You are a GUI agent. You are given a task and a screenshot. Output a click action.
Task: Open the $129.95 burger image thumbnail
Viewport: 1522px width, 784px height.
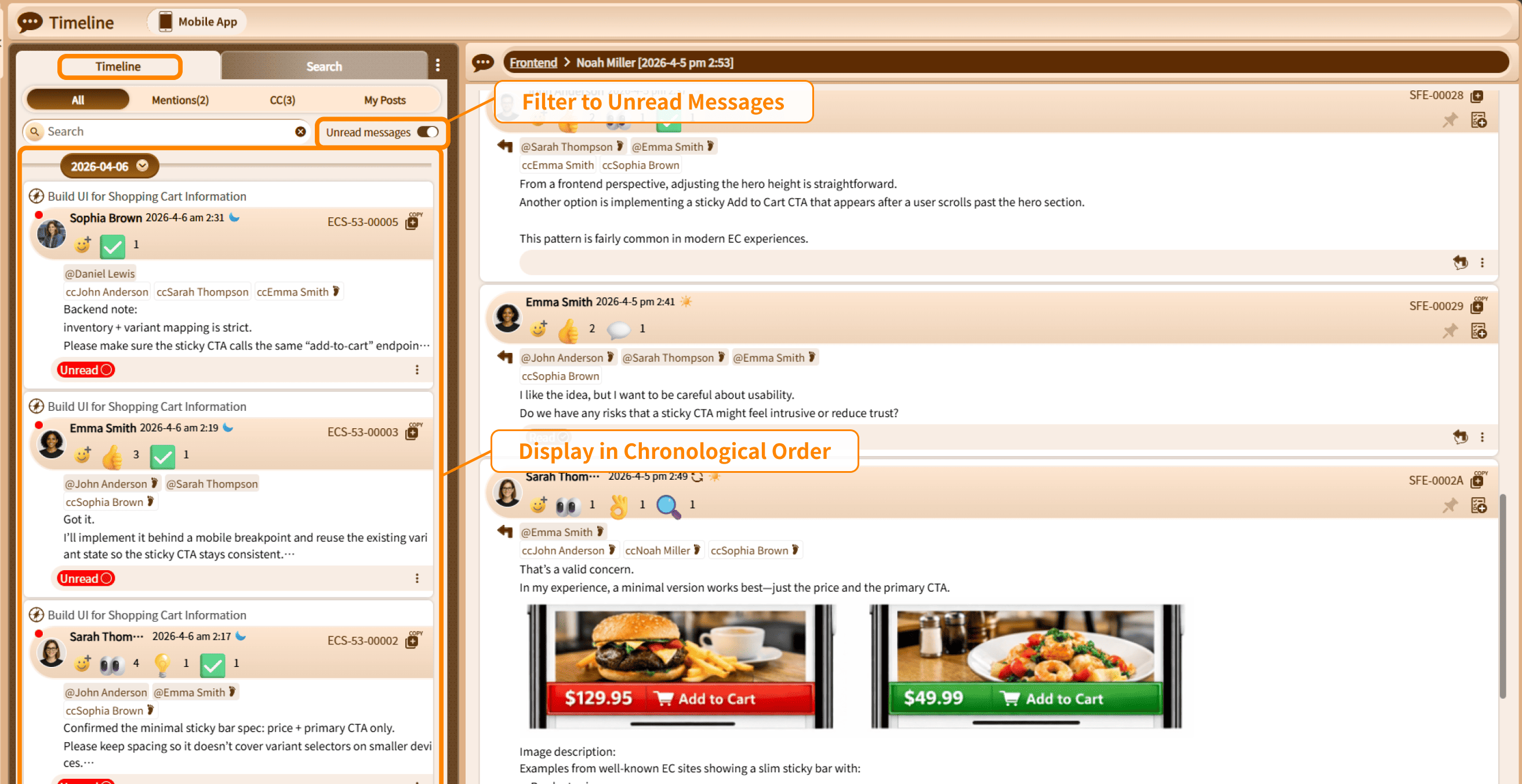click(680, 666)
